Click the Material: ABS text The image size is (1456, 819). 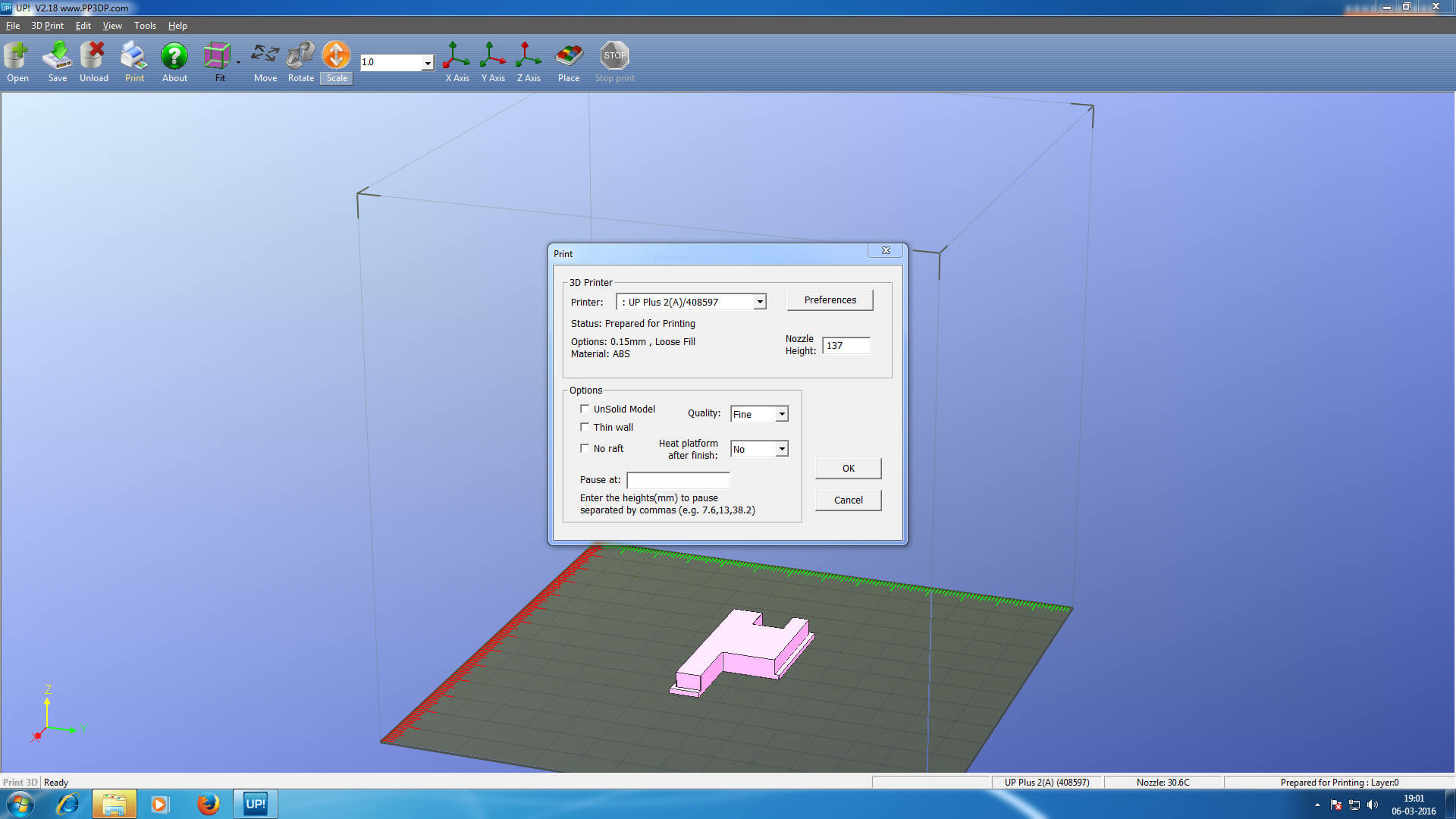coord(601,354)
